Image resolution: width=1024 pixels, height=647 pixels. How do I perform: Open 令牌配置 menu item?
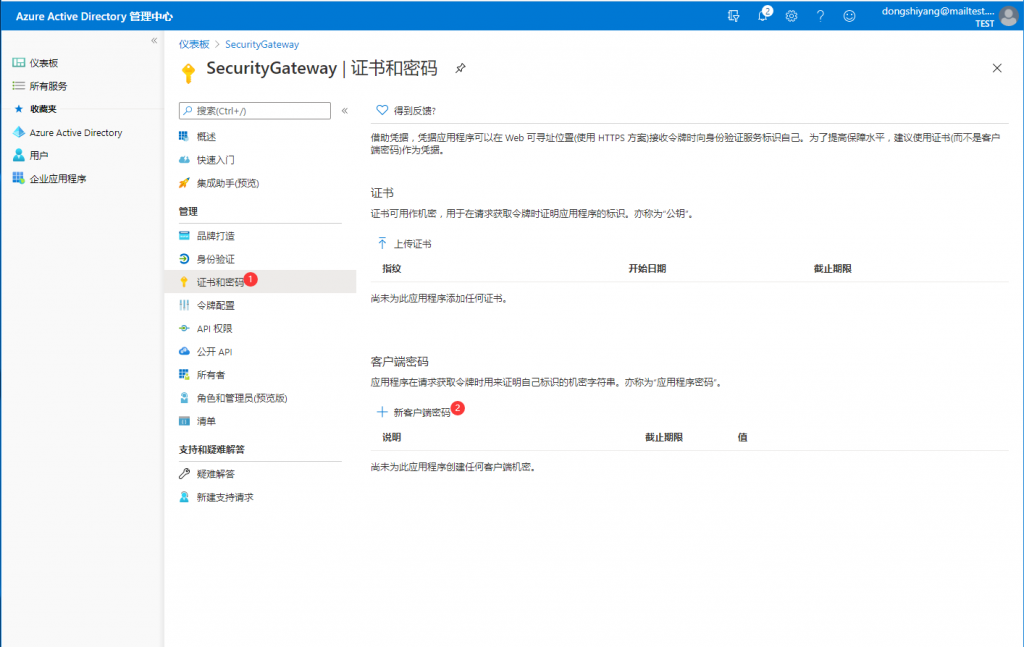click(216, 306)
